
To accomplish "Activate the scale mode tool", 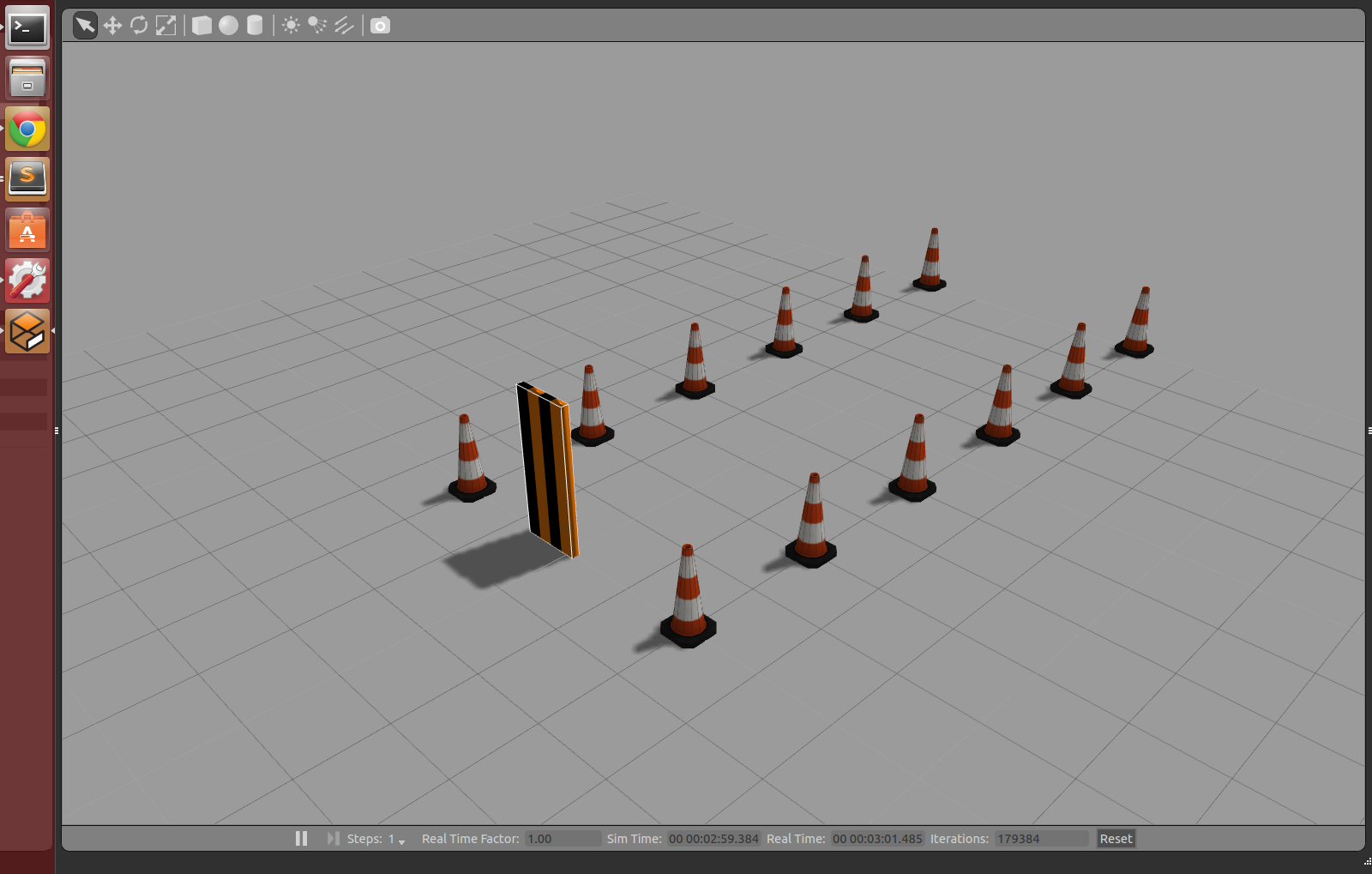I will point(165,26).
